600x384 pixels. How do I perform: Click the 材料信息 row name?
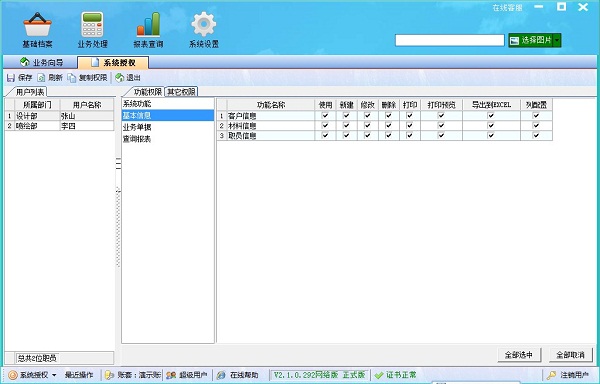[271, 125]
